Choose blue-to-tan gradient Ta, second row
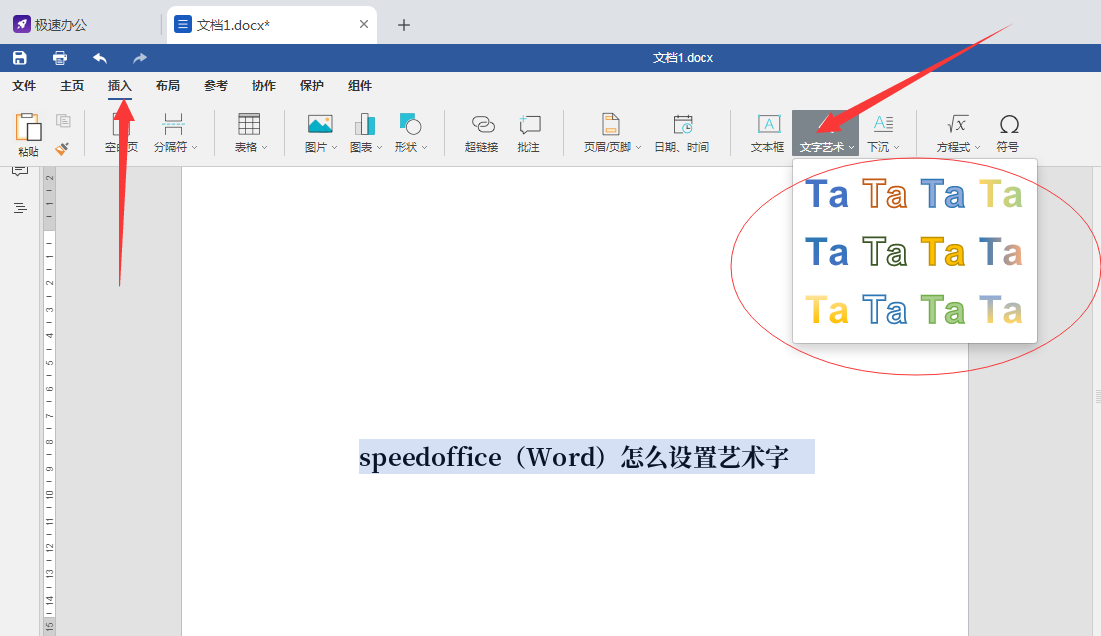 pos(1001,252)
